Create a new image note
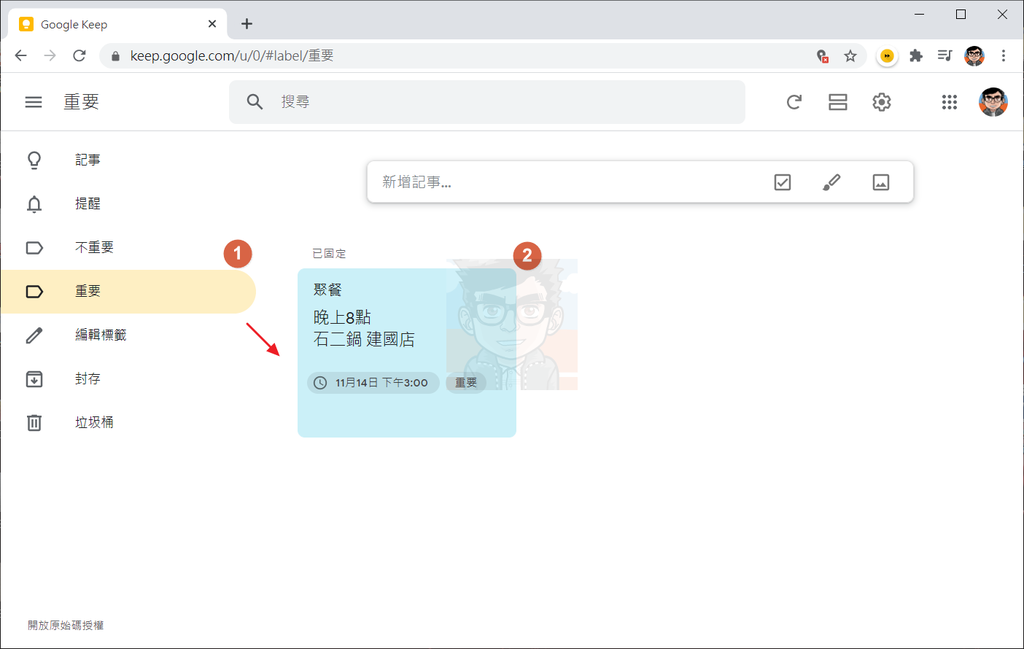 click(881, 182)
